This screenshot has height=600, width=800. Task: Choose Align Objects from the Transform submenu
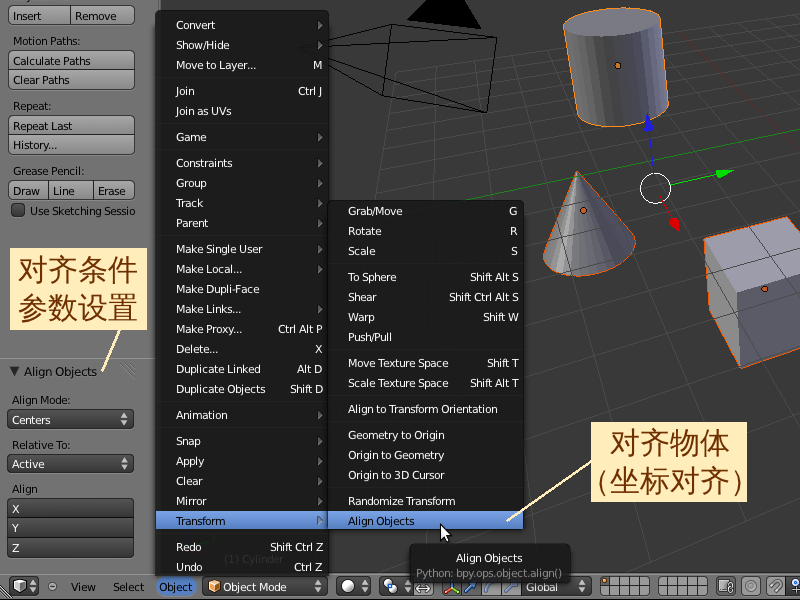click(x=426, y=521)
